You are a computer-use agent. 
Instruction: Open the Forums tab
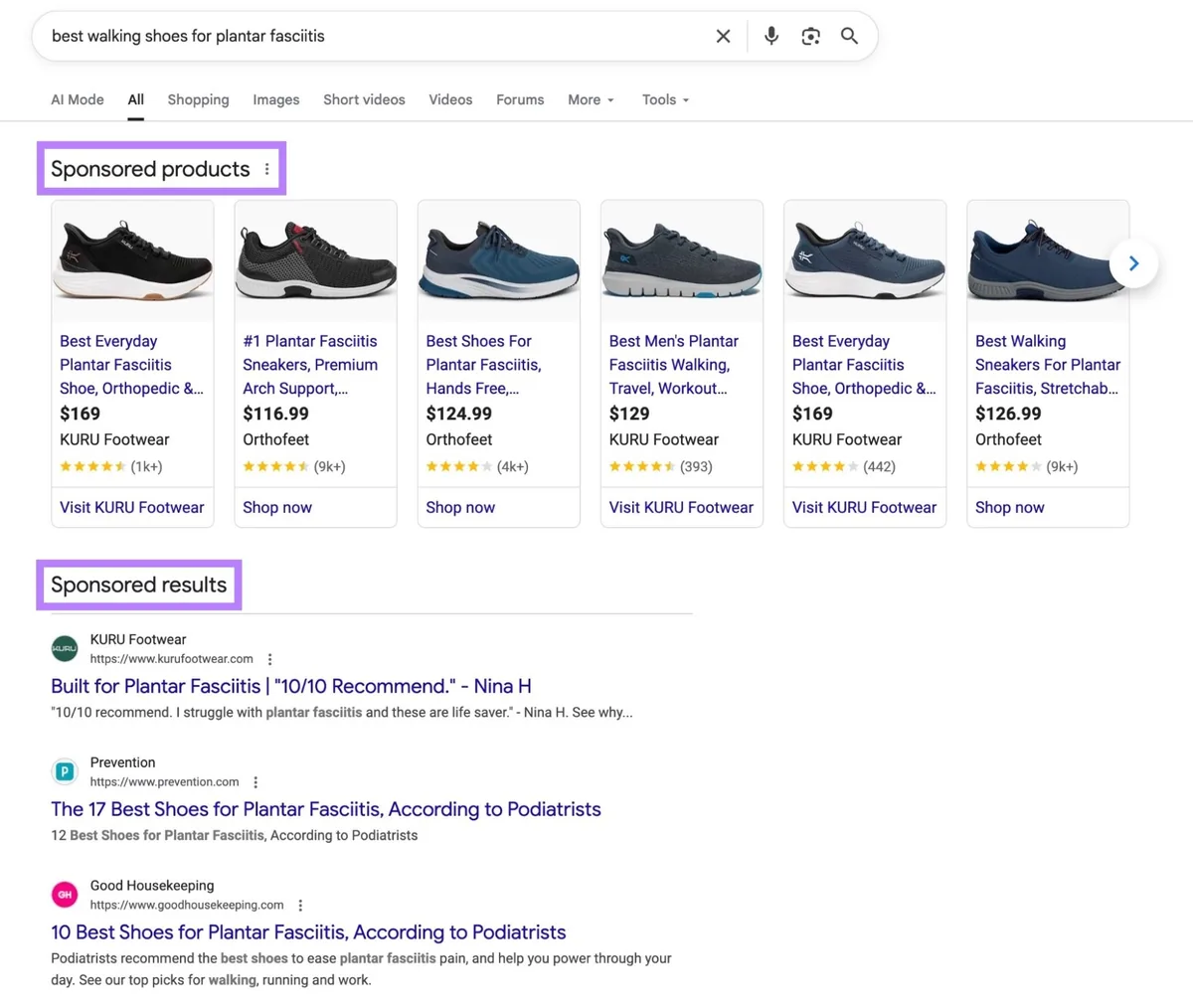pyautogui.click(x=520, y=99)
